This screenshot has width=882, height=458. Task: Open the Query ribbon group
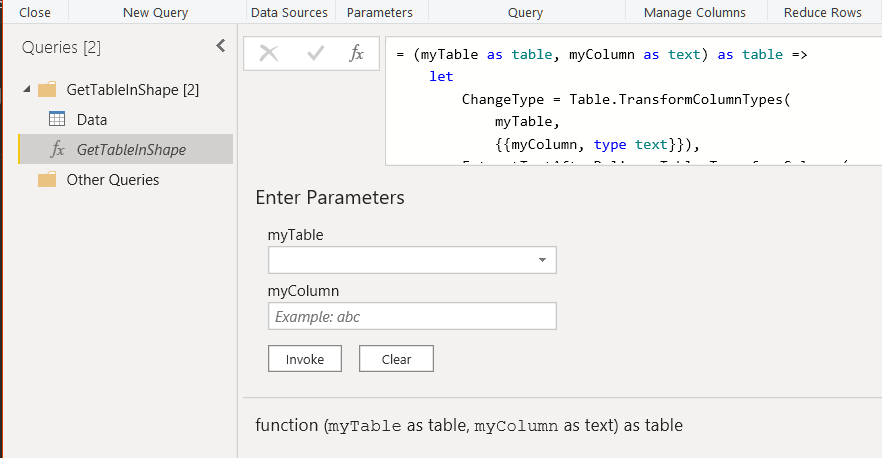pyautogui.click(x=525, y=12)
